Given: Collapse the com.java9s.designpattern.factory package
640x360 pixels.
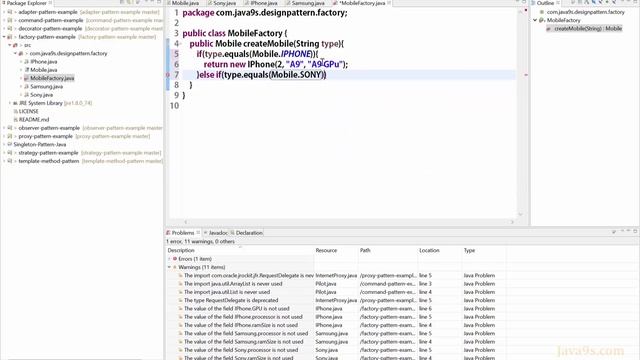Looking at the screenshot, I should click(x=16, y=53).
